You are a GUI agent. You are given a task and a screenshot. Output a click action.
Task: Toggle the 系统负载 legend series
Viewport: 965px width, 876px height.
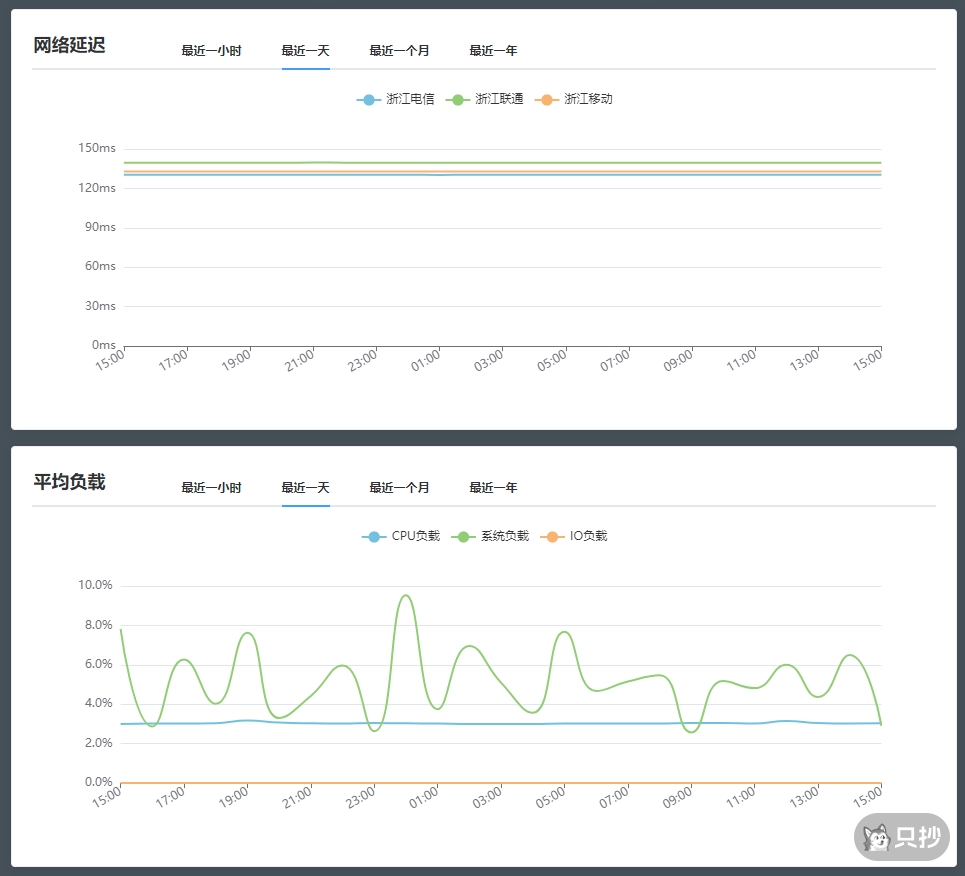tap(463, 537)
